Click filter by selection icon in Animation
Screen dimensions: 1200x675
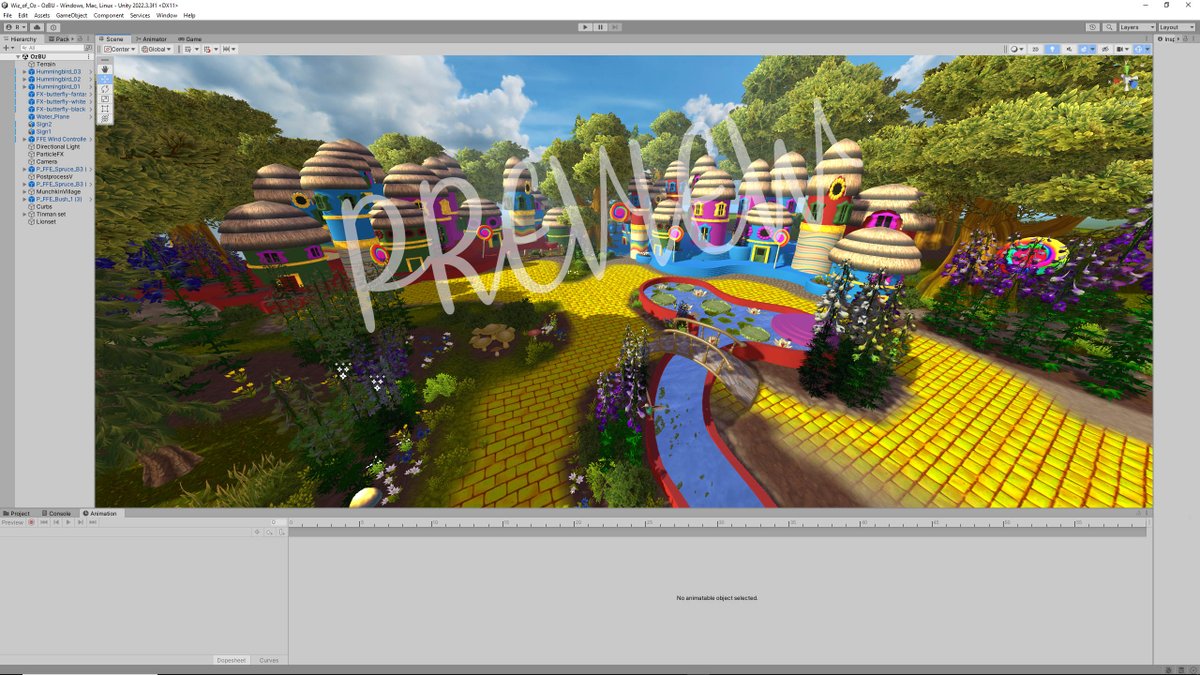pos(257,532)
